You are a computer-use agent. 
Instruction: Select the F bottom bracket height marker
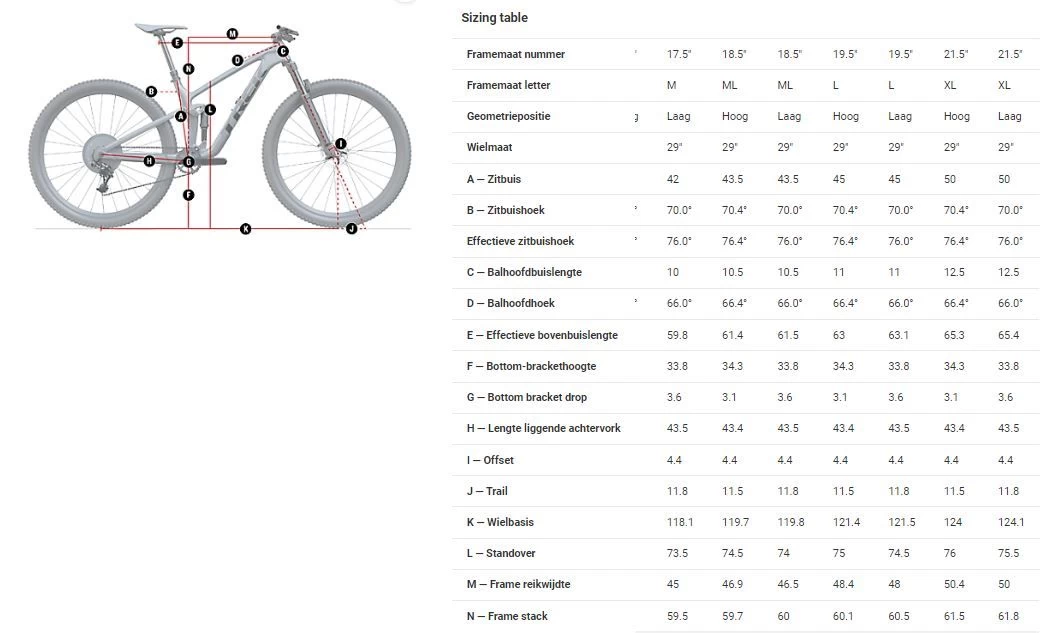189,195
